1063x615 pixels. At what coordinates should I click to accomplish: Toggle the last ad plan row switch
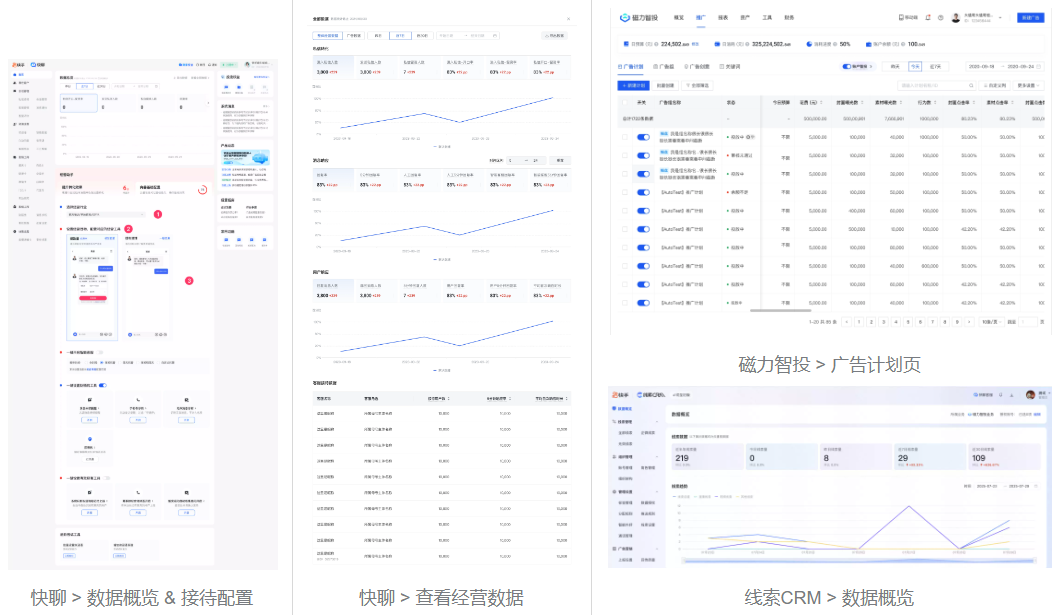pyautogui.click(x=643, y=303)
